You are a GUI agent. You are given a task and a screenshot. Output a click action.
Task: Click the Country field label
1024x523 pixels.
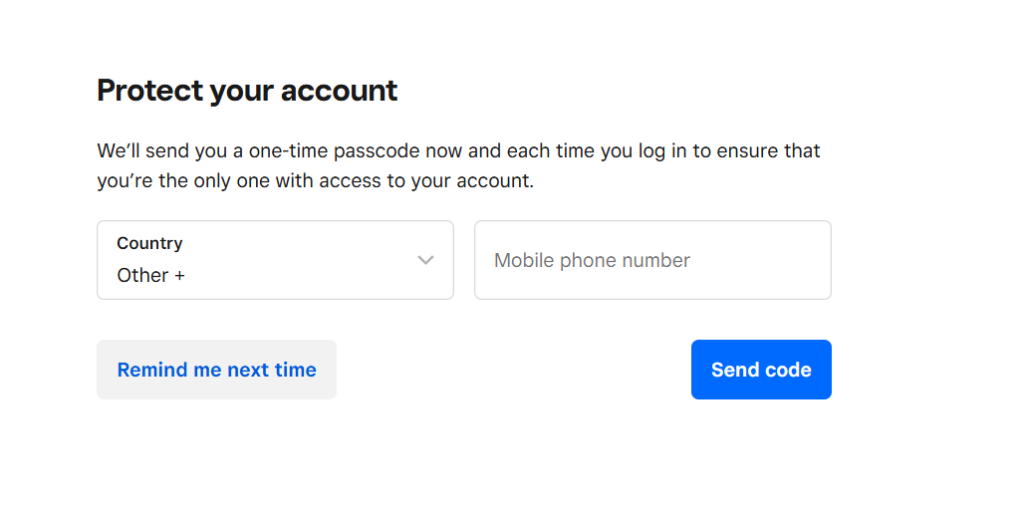point(150,243)
